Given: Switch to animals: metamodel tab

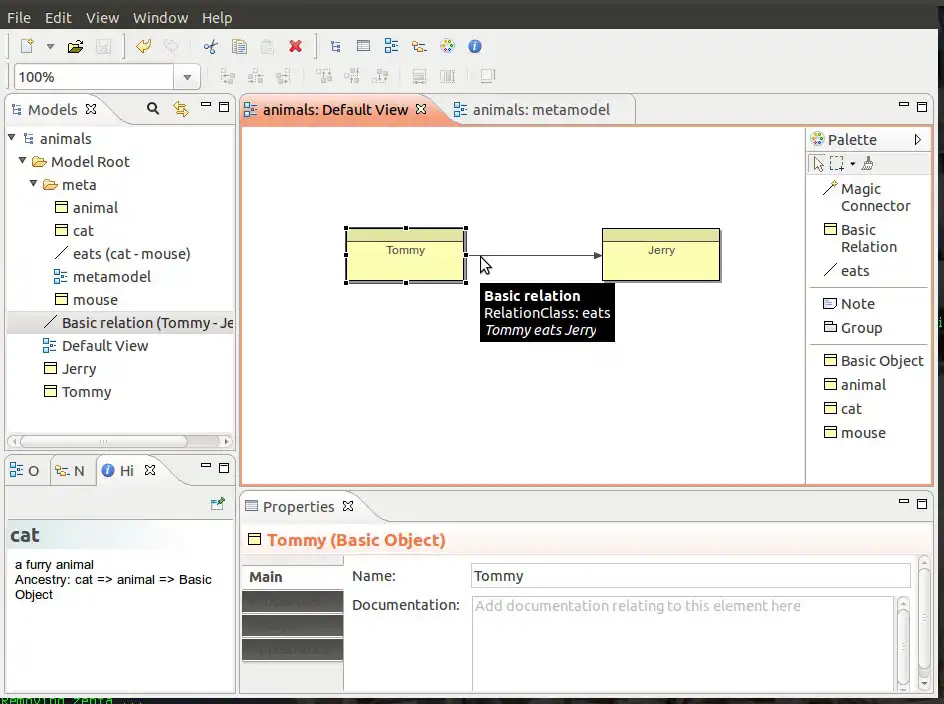Looking at the screenshot, I should tap(540, 110).
